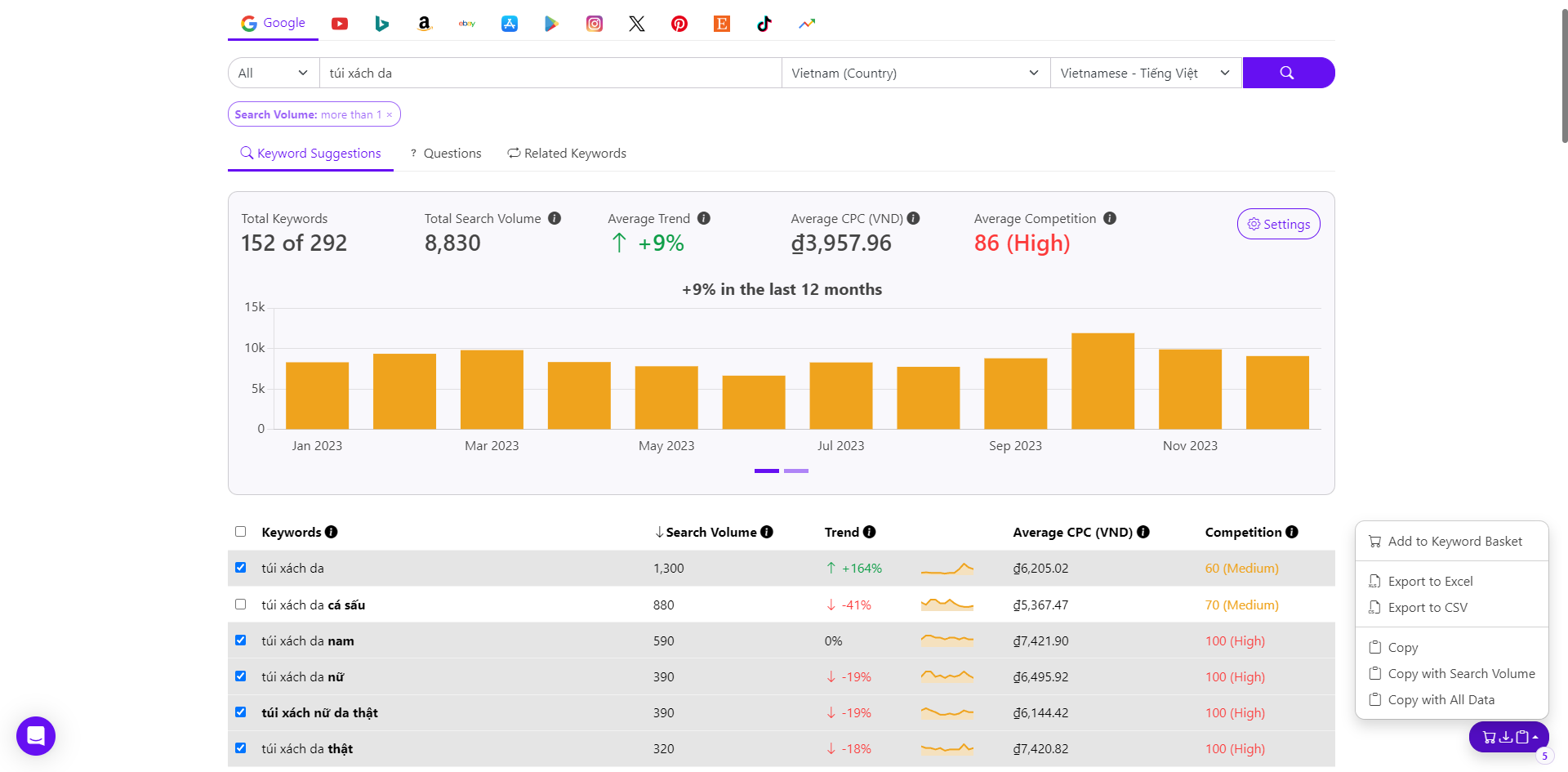Collapse the basket actions menu button

tap(1509, 737)
